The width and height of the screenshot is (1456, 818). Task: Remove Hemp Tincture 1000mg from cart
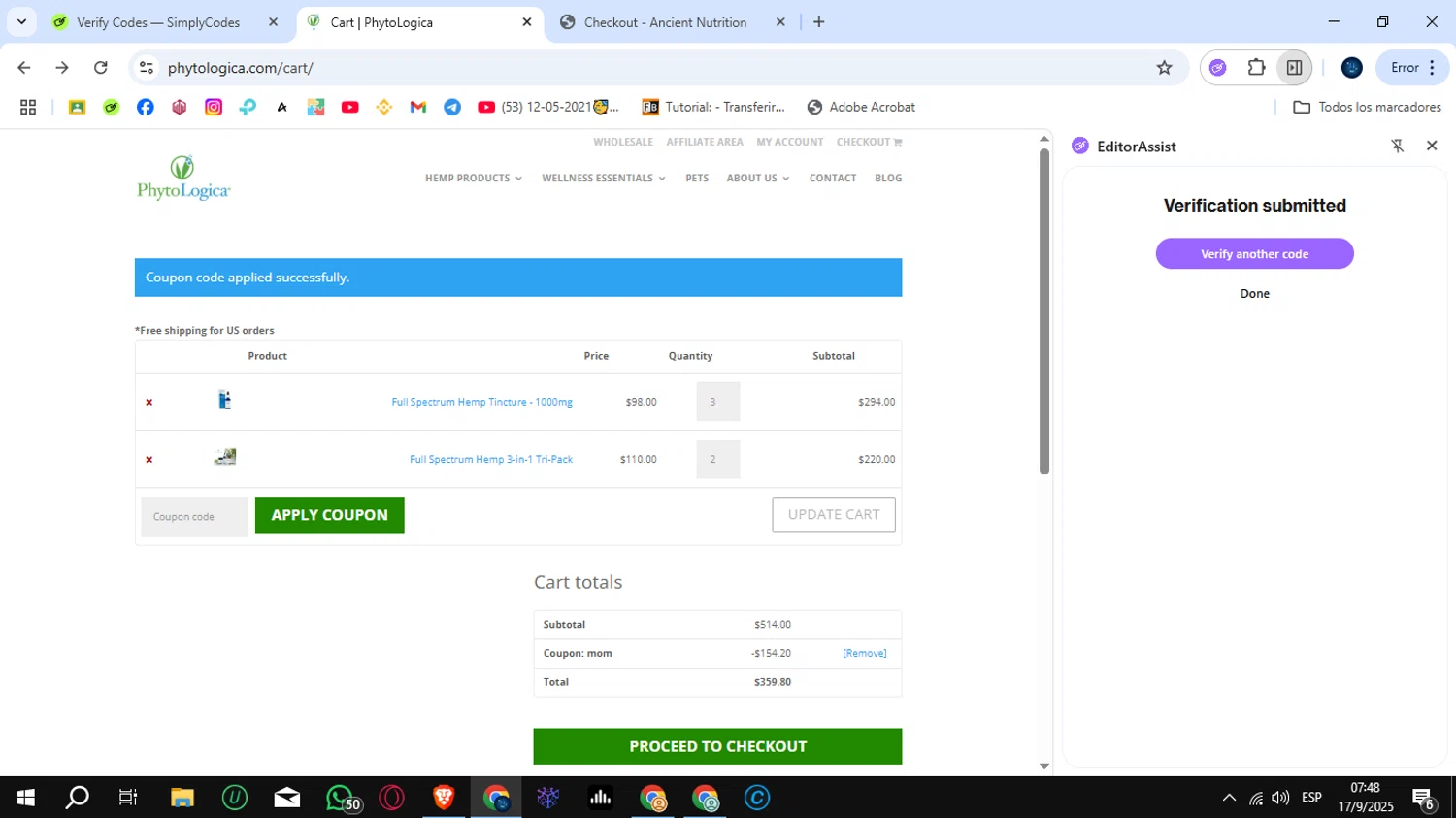(149, 402)
